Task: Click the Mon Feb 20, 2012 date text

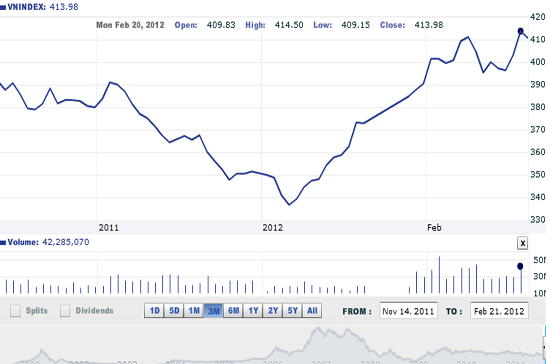Action: coord(130,25)
